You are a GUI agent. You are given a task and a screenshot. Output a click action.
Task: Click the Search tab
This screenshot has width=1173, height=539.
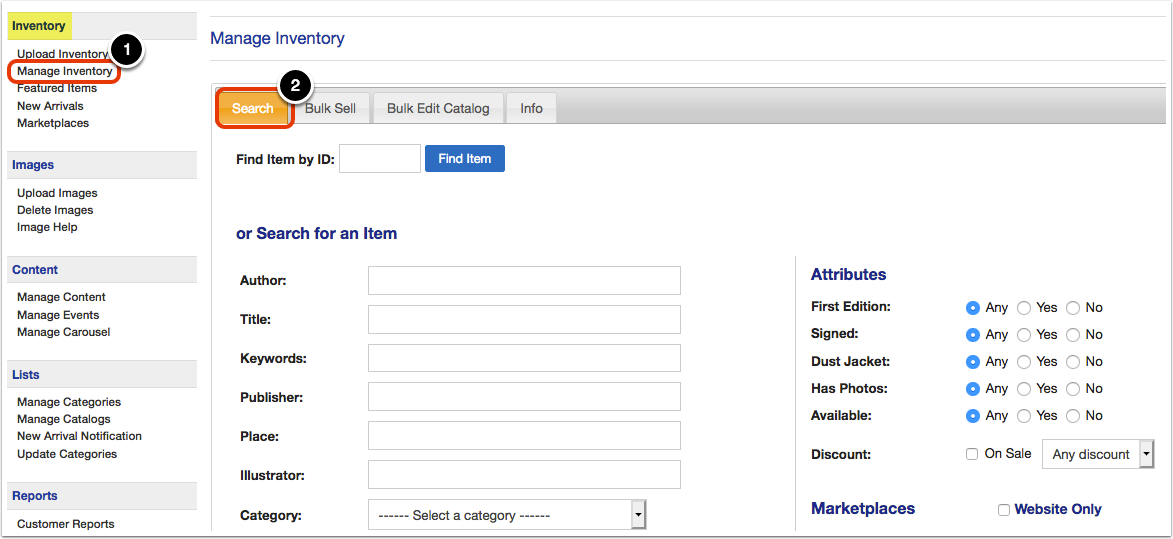(x=253, y=108)
